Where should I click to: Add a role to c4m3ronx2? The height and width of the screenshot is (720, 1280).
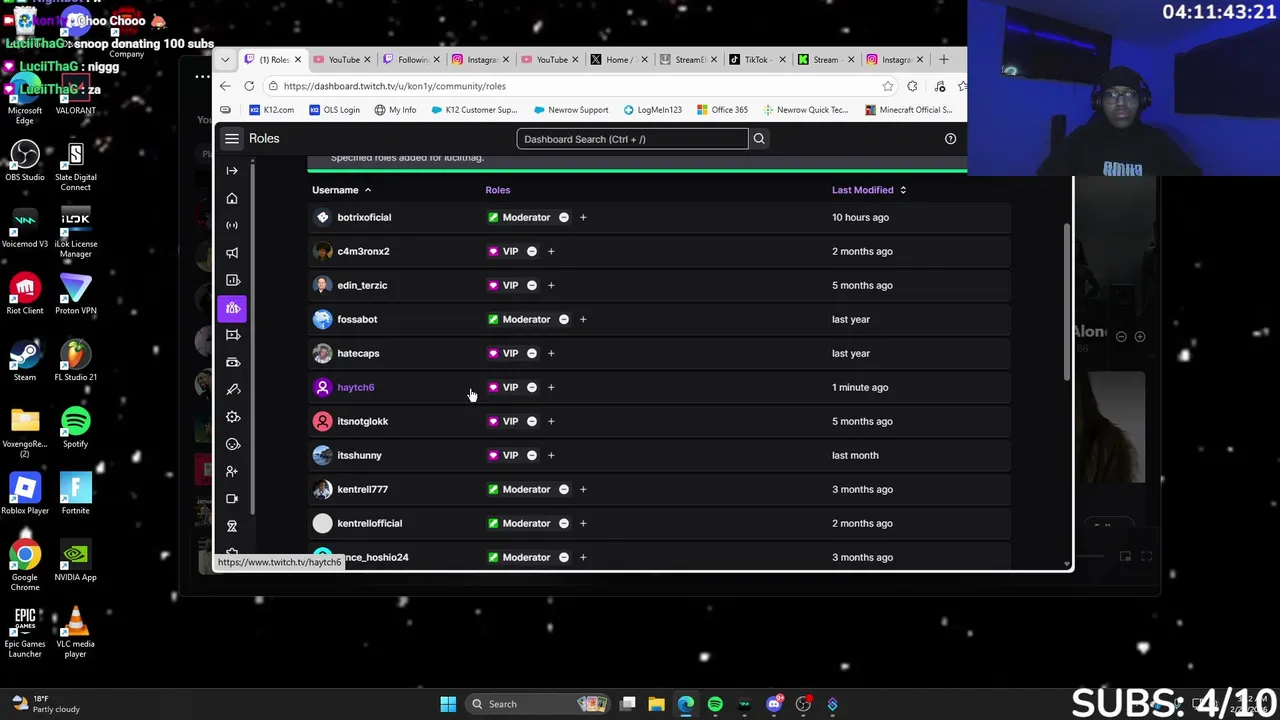[x=551, y=251]
